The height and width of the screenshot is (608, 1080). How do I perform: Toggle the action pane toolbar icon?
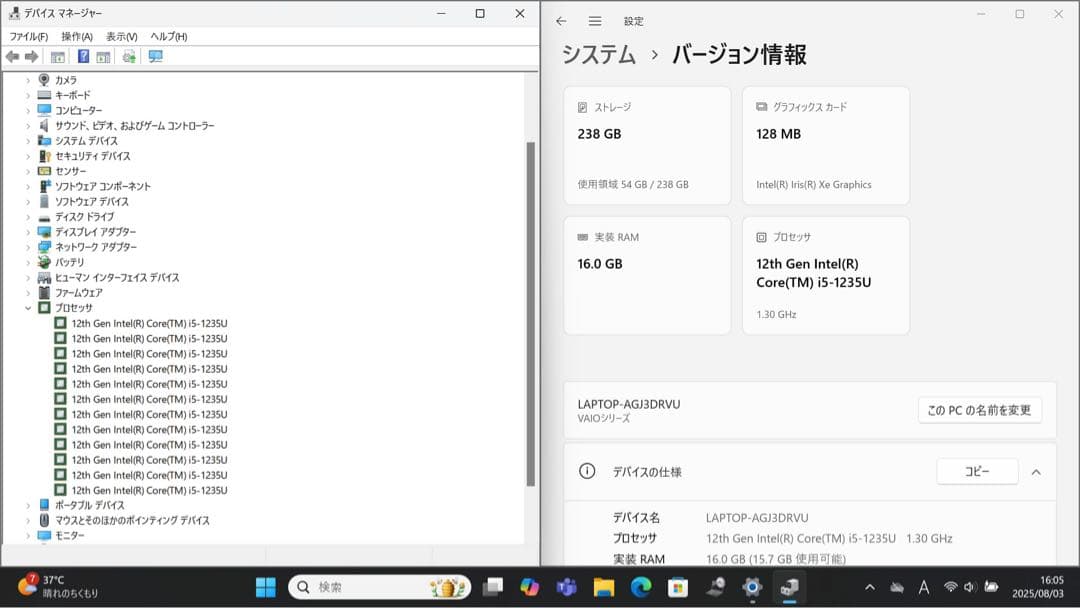103,56
